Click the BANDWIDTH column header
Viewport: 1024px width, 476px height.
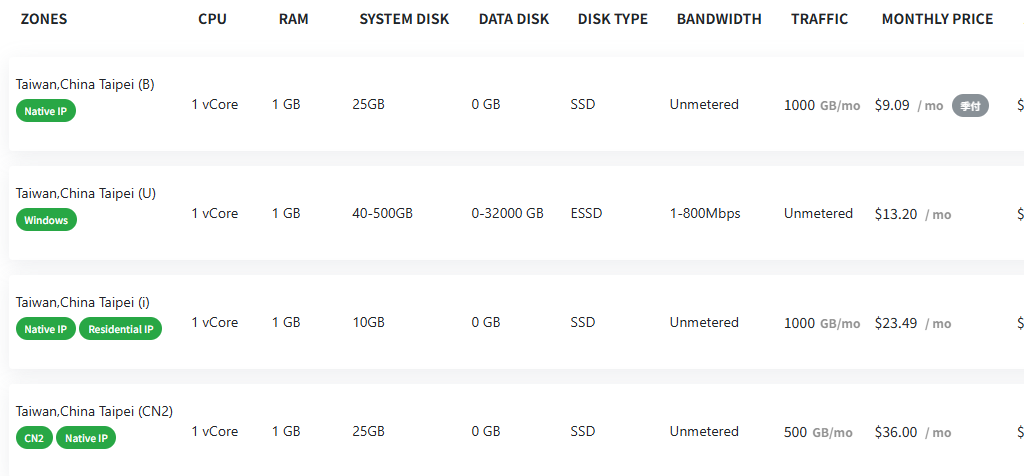[719, 19]
